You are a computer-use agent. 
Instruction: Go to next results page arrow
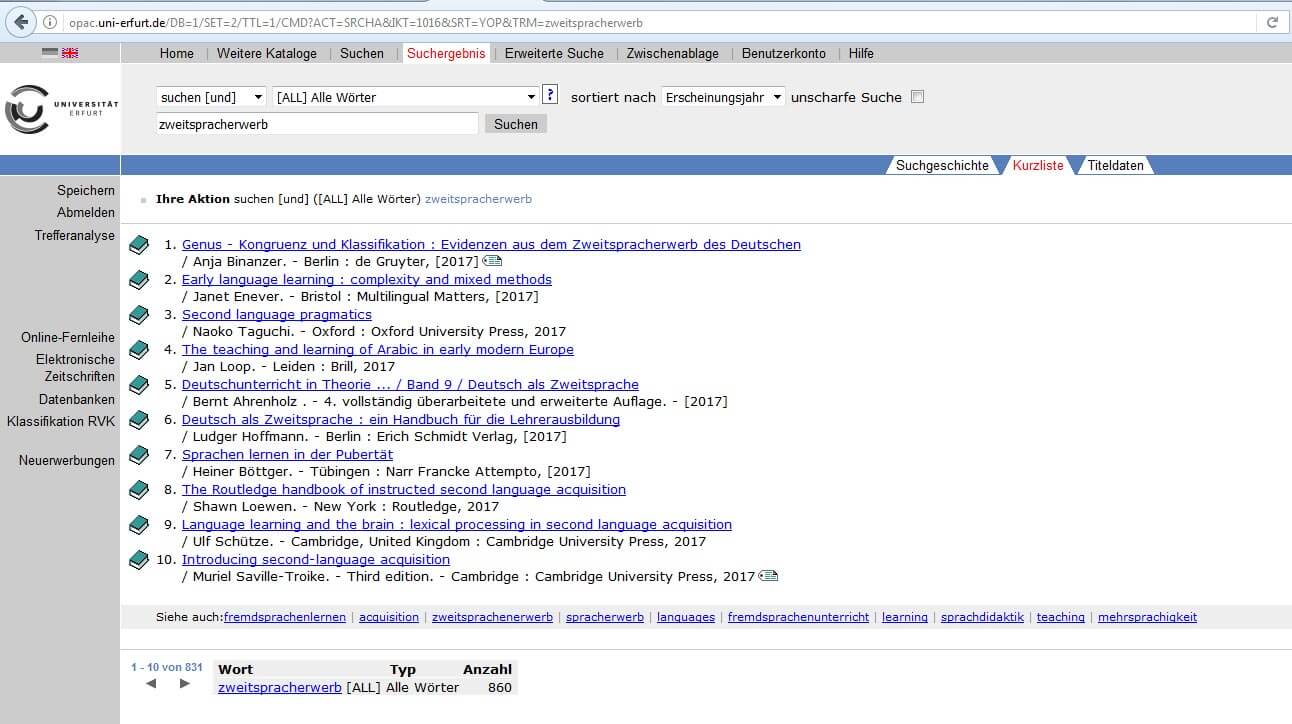click(184, 684)
